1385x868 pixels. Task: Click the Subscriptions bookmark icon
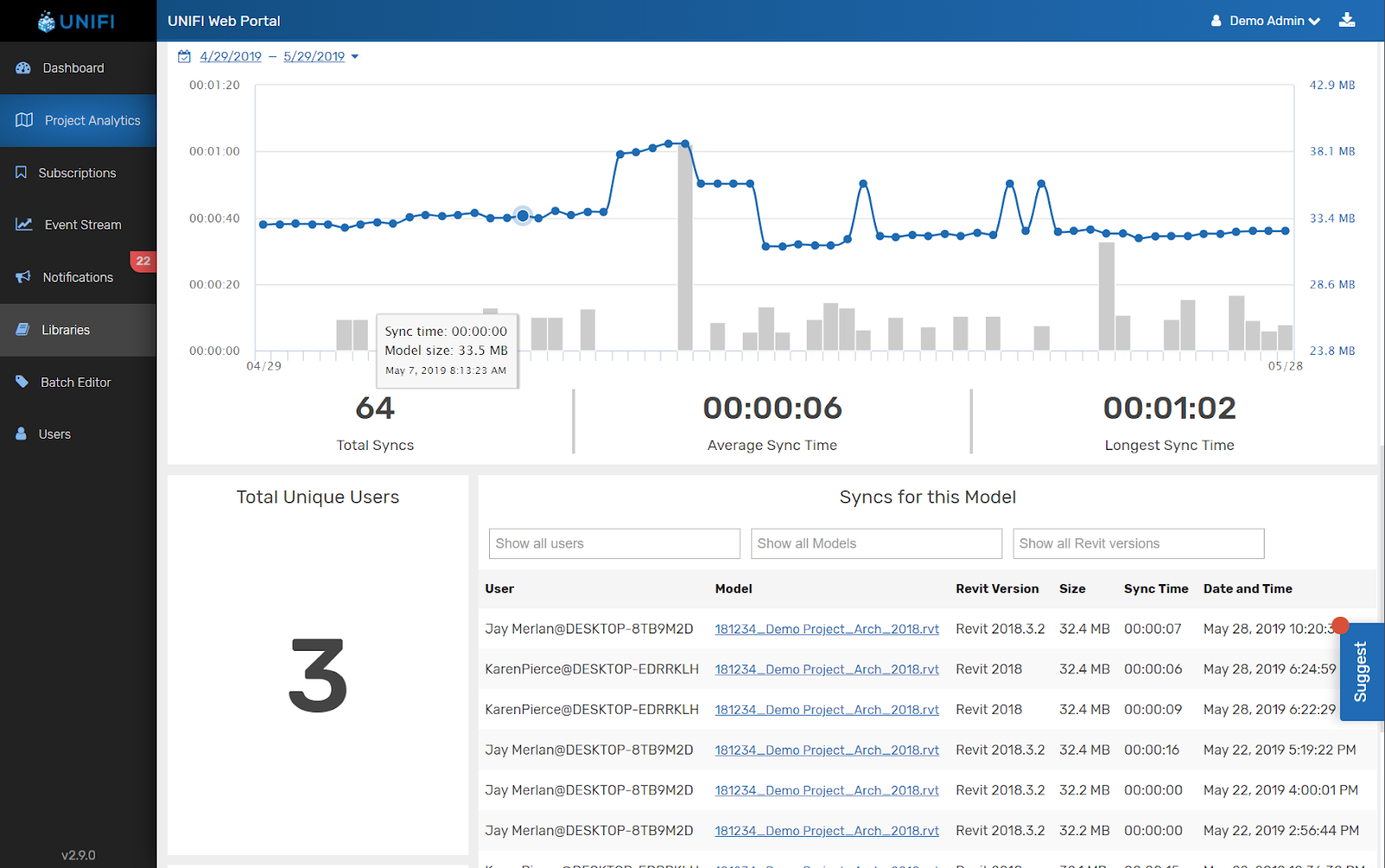coord(21,172)
